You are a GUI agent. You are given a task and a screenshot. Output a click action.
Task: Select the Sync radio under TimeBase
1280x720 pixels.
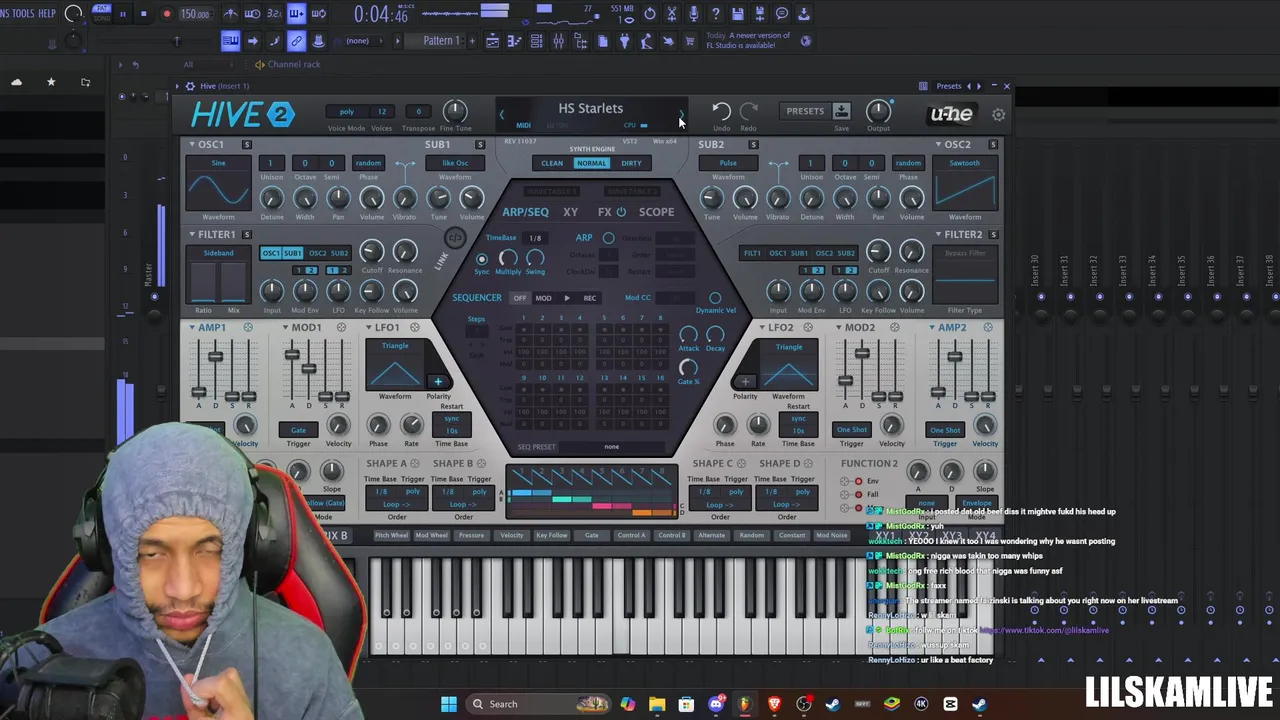[482, 259]
